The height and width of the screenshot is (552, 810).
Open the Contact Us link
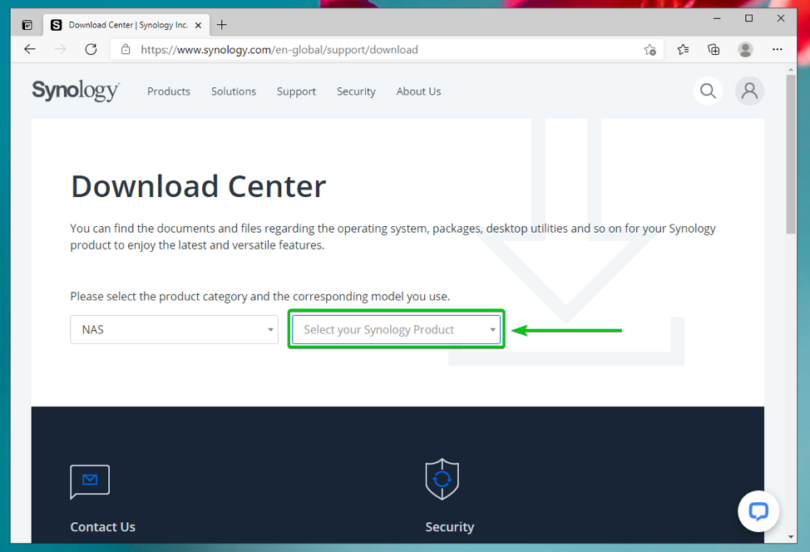click(103, 527)
